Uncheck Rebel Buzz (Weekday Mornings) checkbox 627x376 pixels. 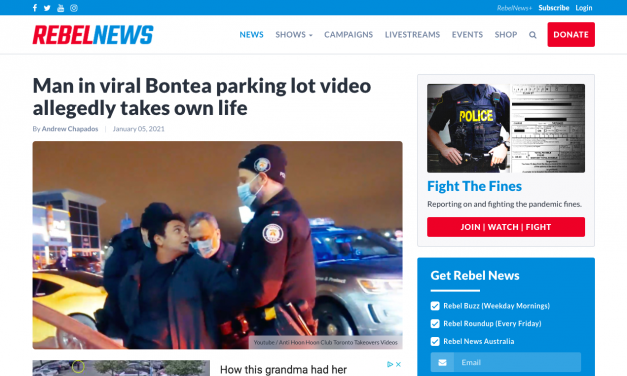point(435,306)
